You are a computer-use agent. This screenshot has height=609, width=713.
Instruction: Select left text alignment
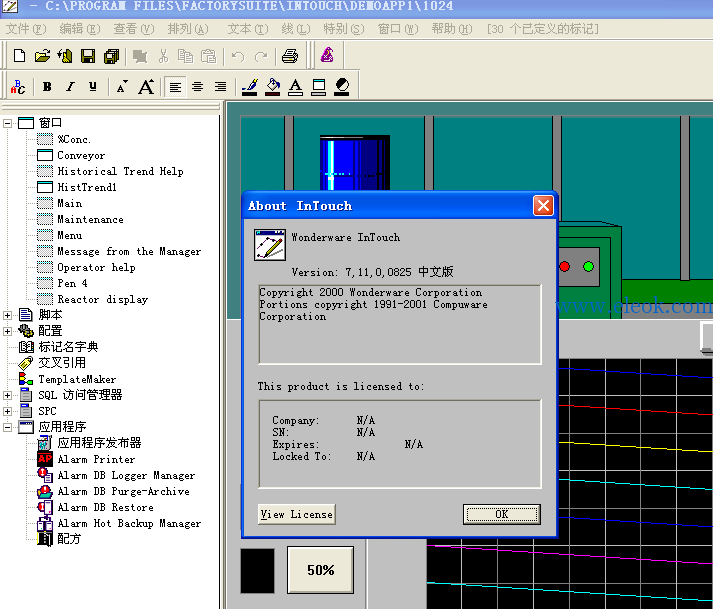click(x=175, y=86)
